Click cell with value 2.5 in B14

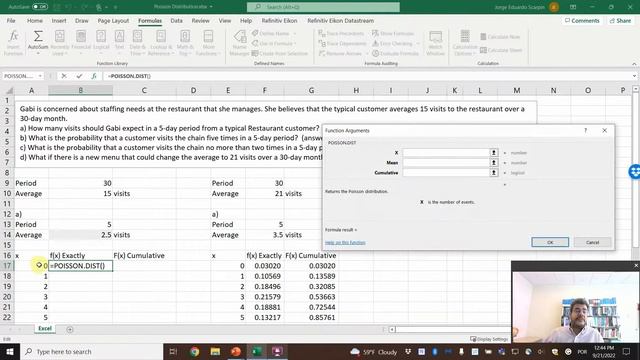(80, 235)
